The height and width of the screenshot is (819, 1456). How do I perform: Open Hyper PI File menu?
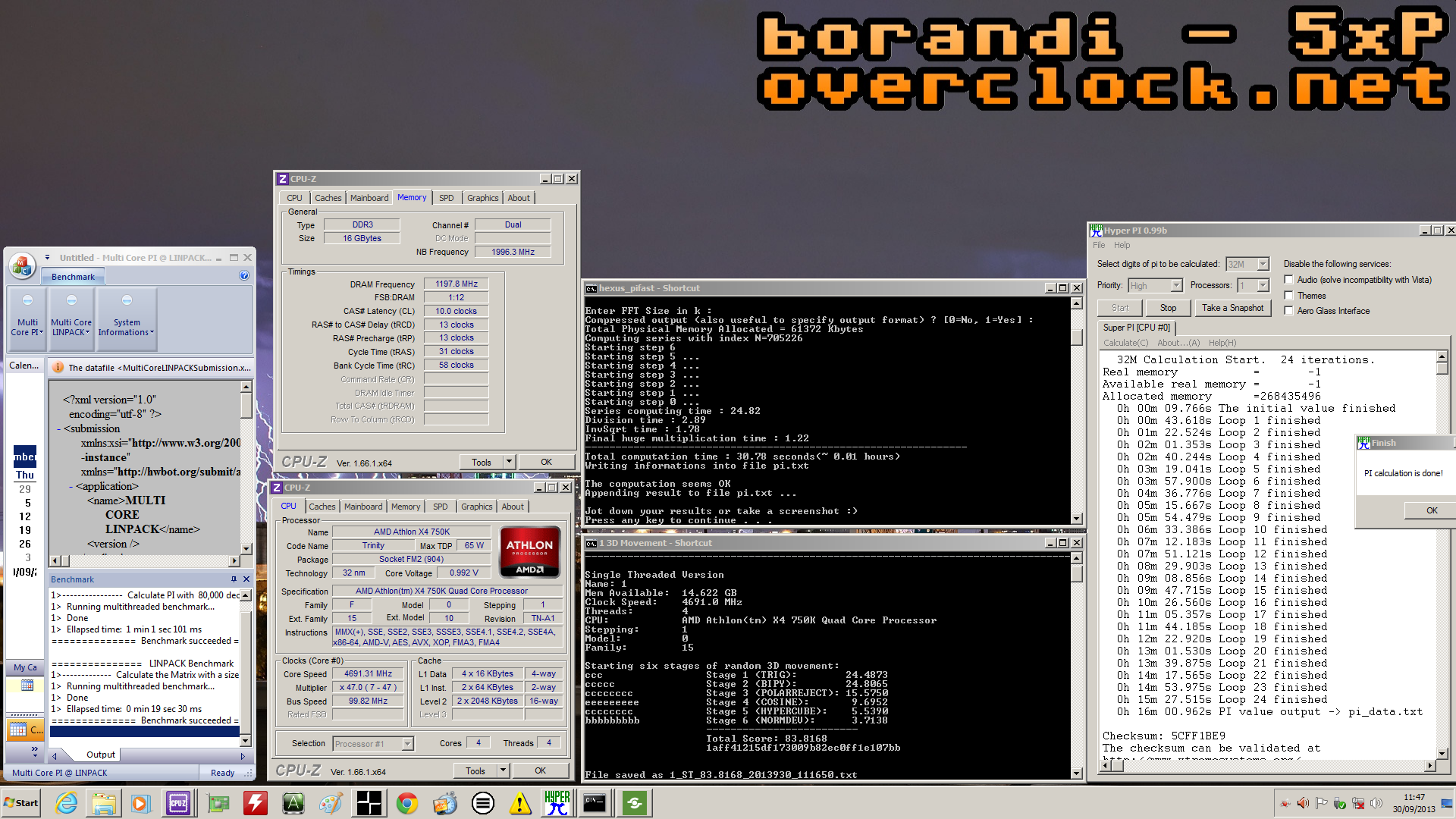coord(1099,245)
